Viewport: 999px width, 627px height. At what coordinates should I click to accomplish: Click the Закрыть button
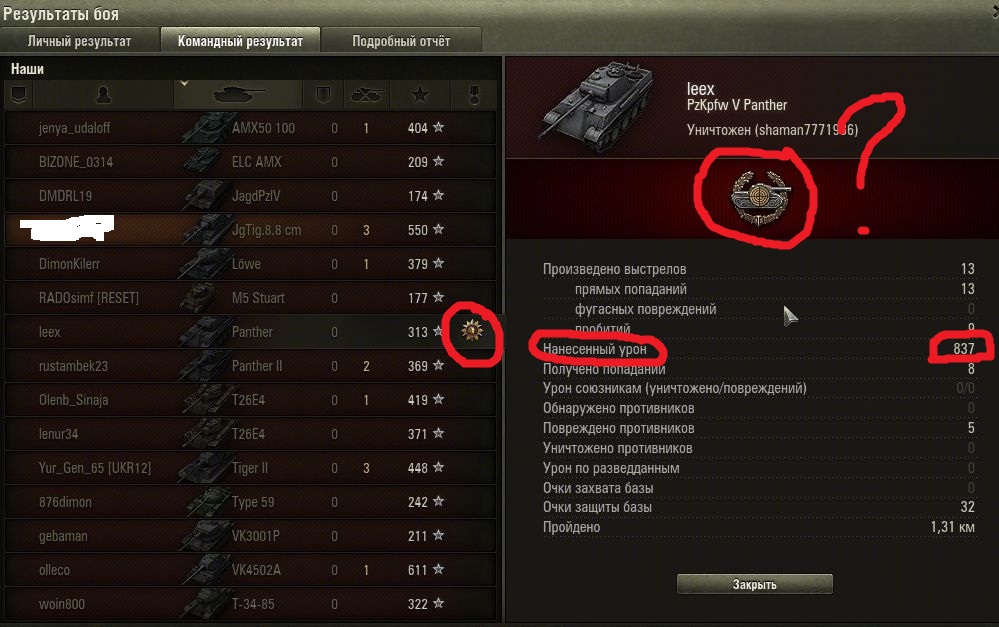tap(754, 584)
